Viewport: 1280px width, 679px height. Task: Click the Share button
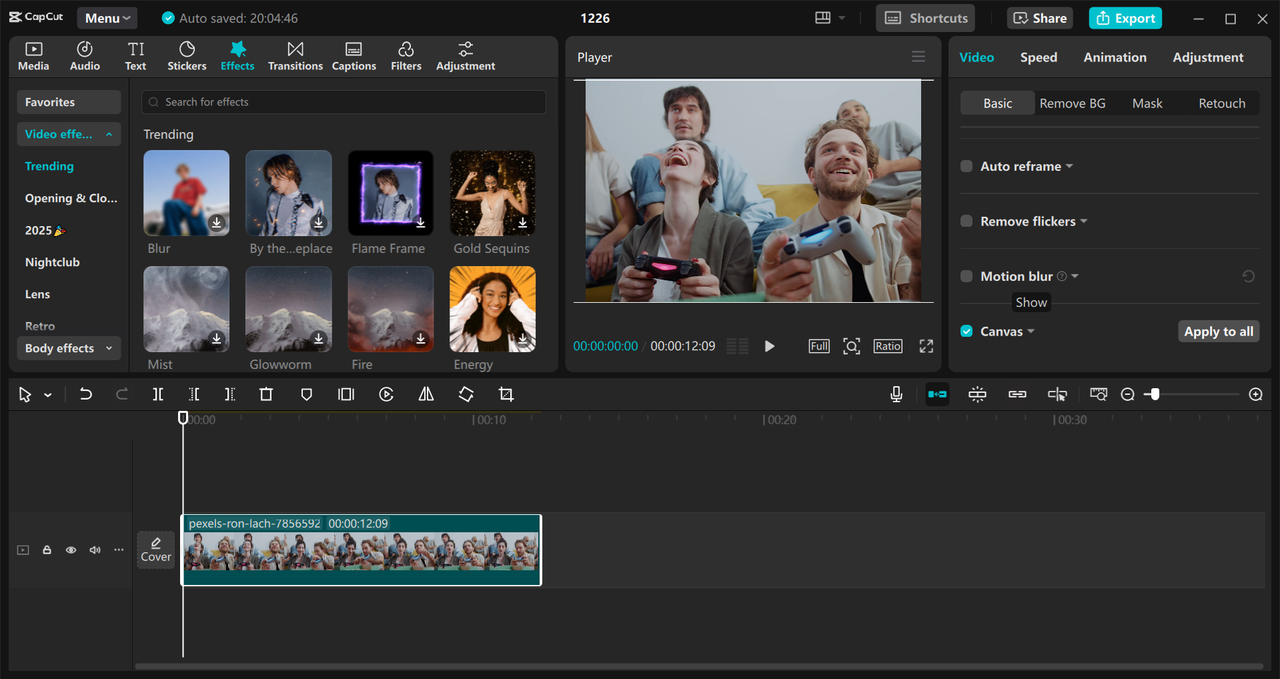pyautogui.click(x=1041, y=18)
